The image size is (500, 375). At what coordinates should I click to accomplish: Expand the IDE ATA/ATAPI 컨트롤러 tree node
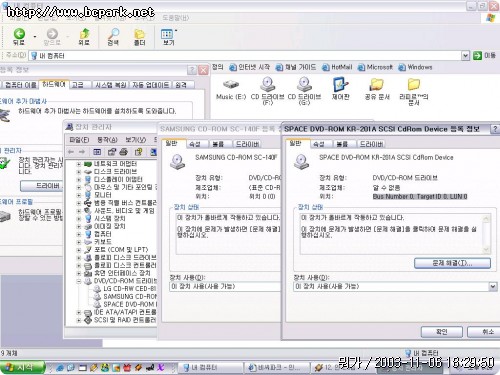pyautogui.click(x=79, y=312)
